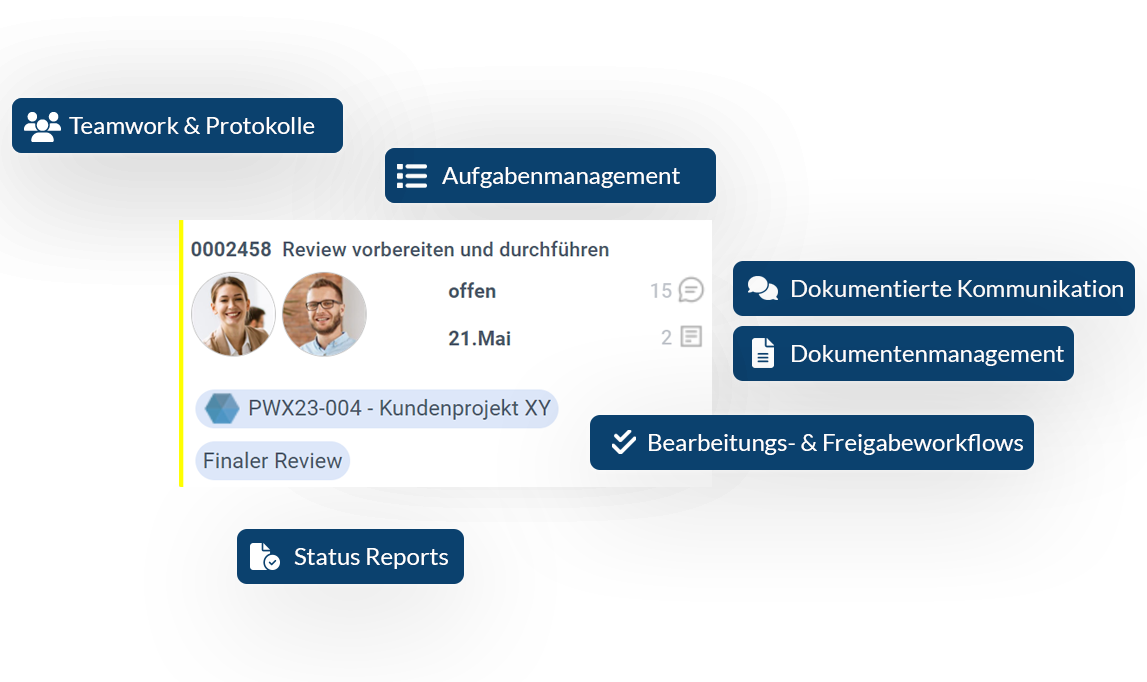Image resolution: width=1147 pixels, height=682 pixels.
Task: Click the Finaler Review tag
Action: pos(272,461)
